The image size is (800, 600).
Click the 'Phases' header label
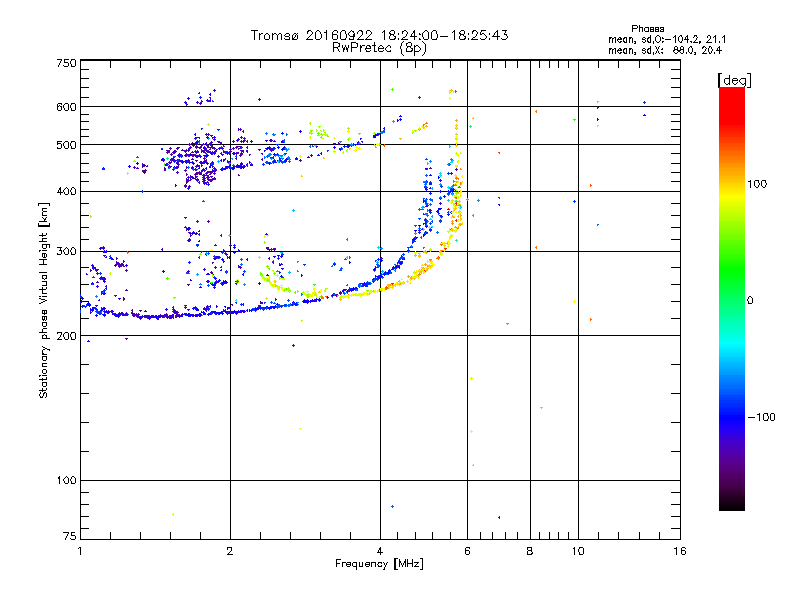647,29
